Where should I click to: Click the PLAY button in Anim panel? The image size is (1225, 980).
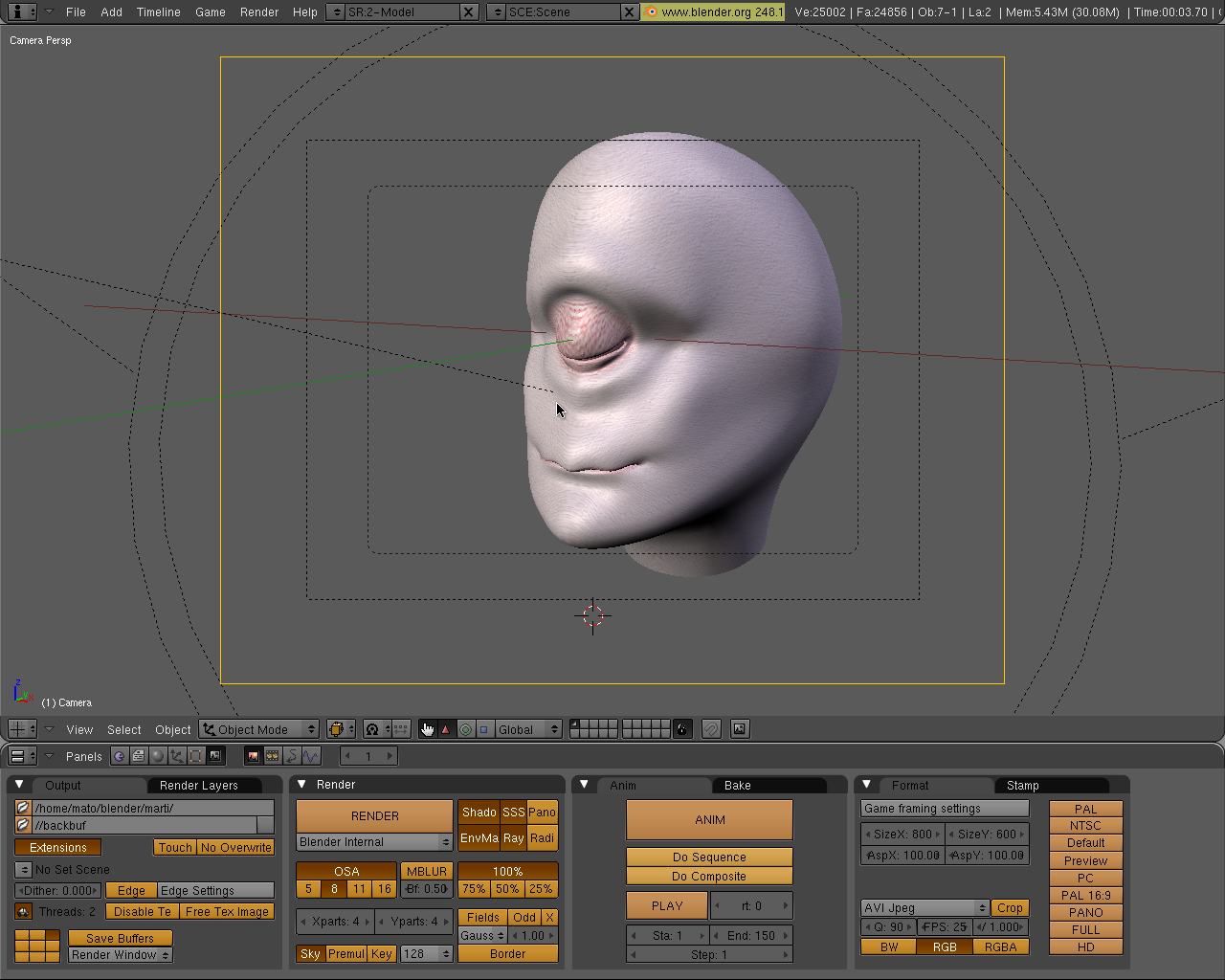(x=667, y=906)
